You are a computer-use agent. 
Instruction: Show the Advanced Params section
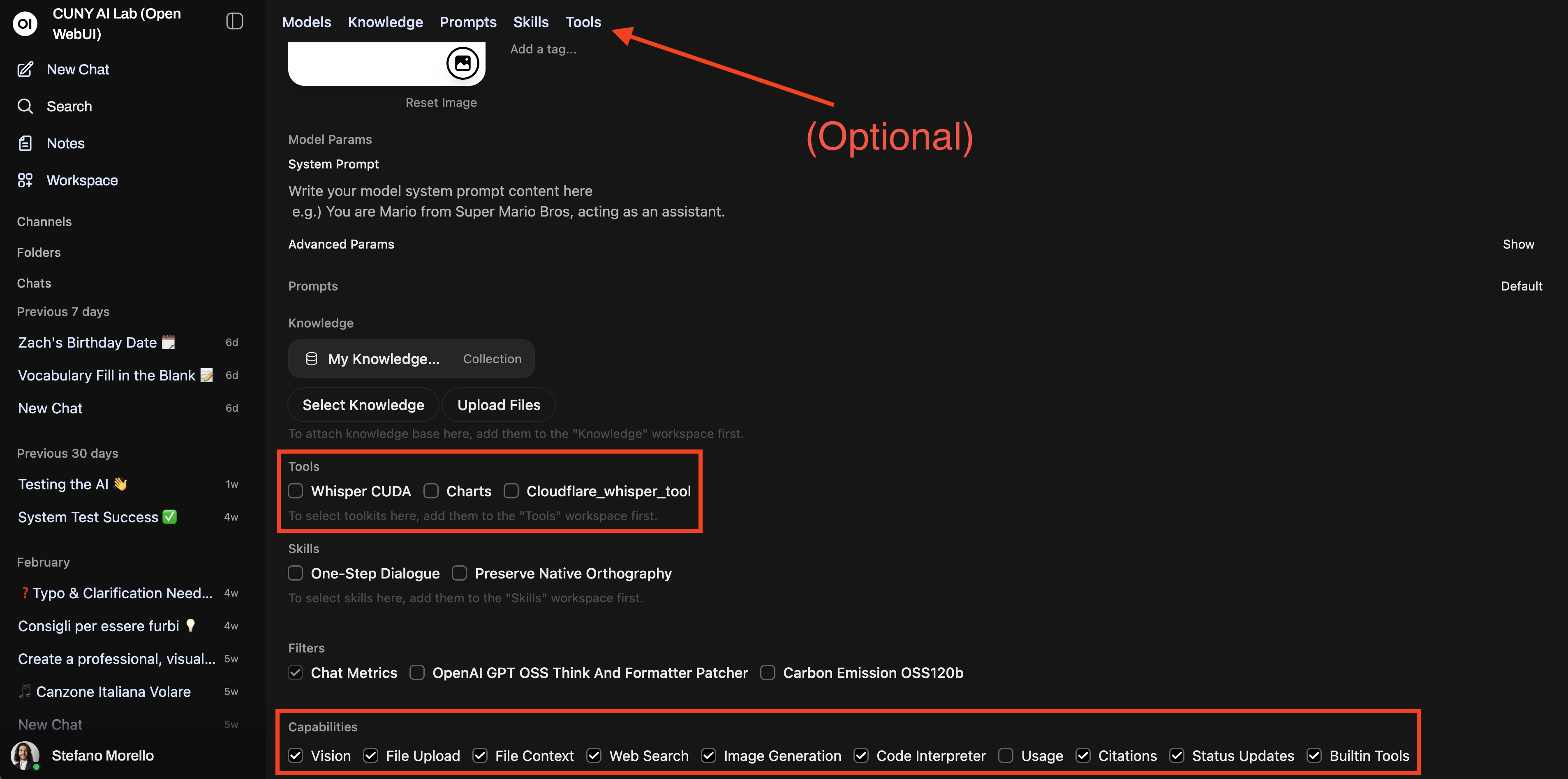[x=1518, y=244]
